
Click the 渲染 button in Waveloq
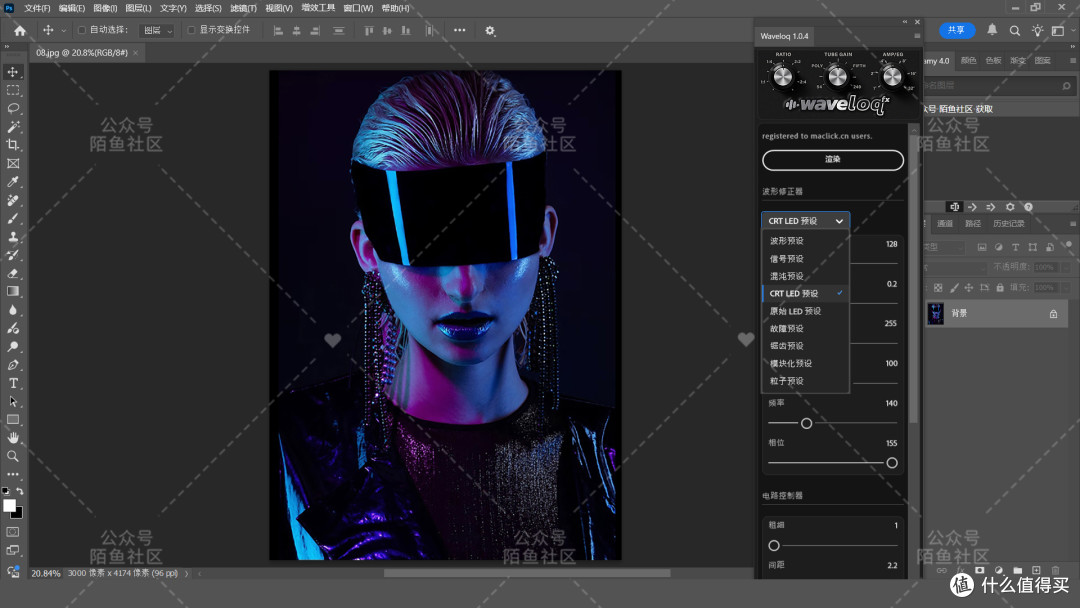pos(833,160)
